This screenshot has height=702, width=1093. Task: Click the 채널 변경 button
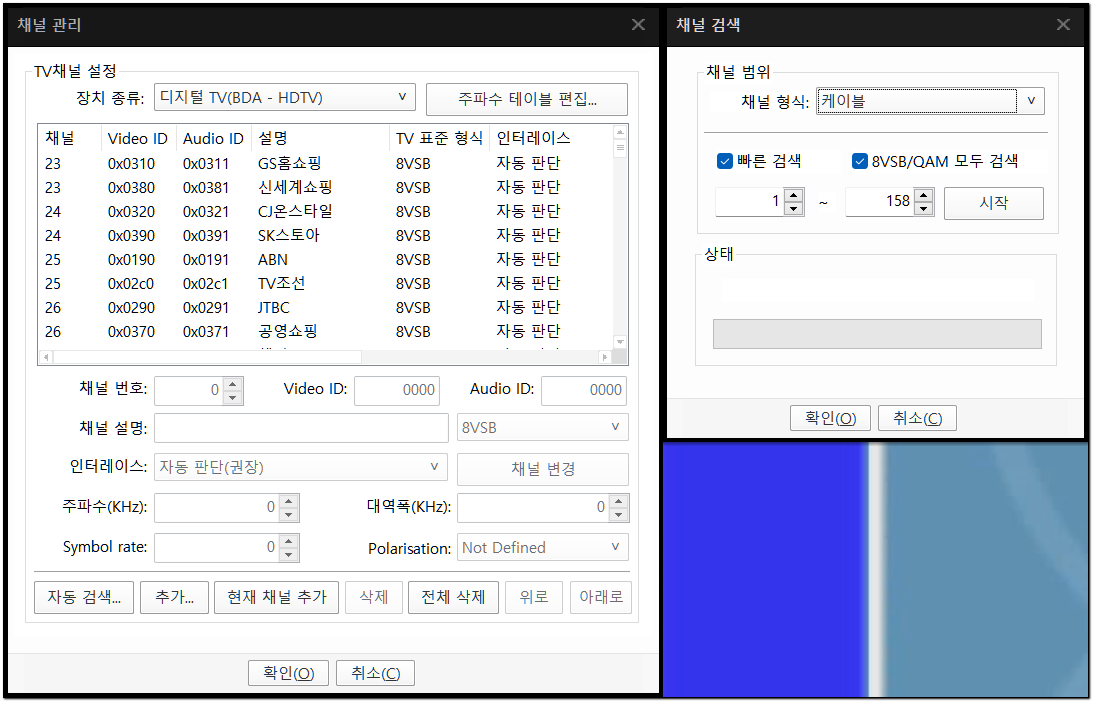(542, 469)
